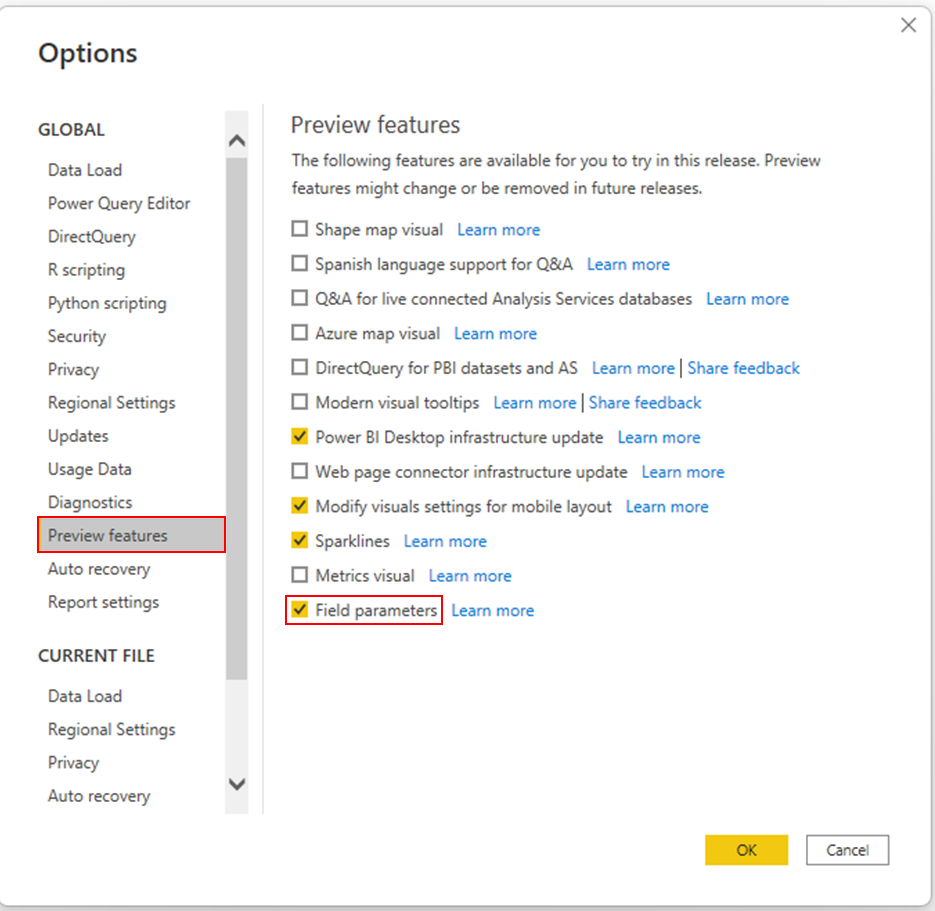Screen dimensions: 935x911
Task: Uncheck the Field parameters checkbox
Action: click(300, 610)
